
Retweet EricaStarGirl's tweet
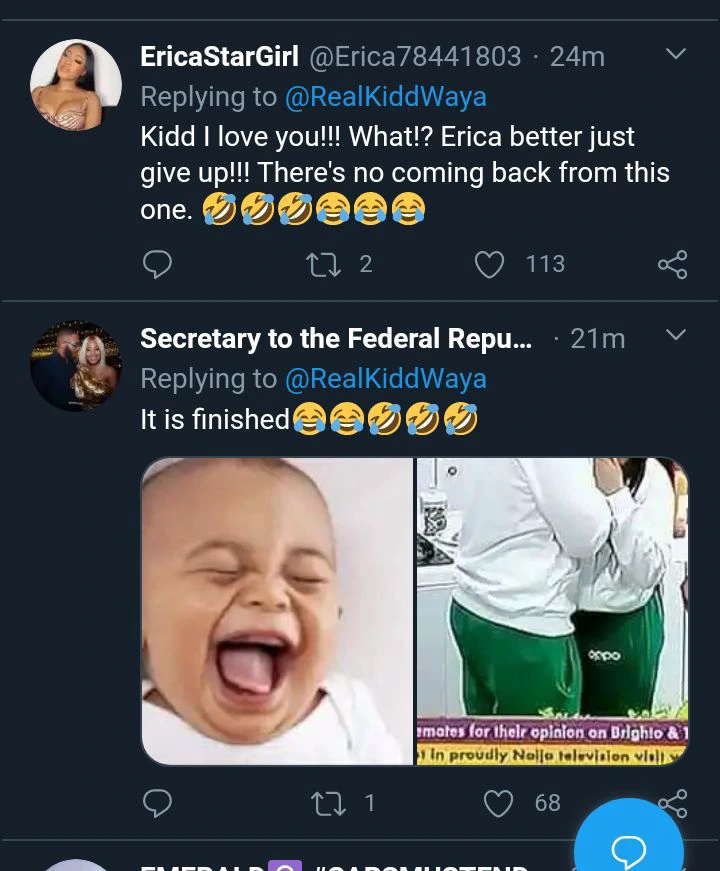click(x=323, y=264)
